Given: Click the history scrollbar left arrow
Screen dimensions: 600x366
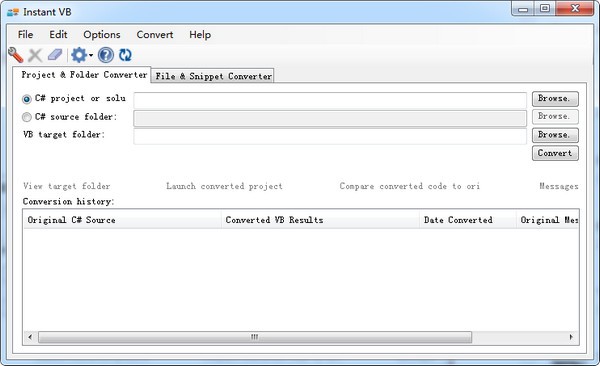Looking at the screenshot, I should pyautogui.click(x=30, y=337).
